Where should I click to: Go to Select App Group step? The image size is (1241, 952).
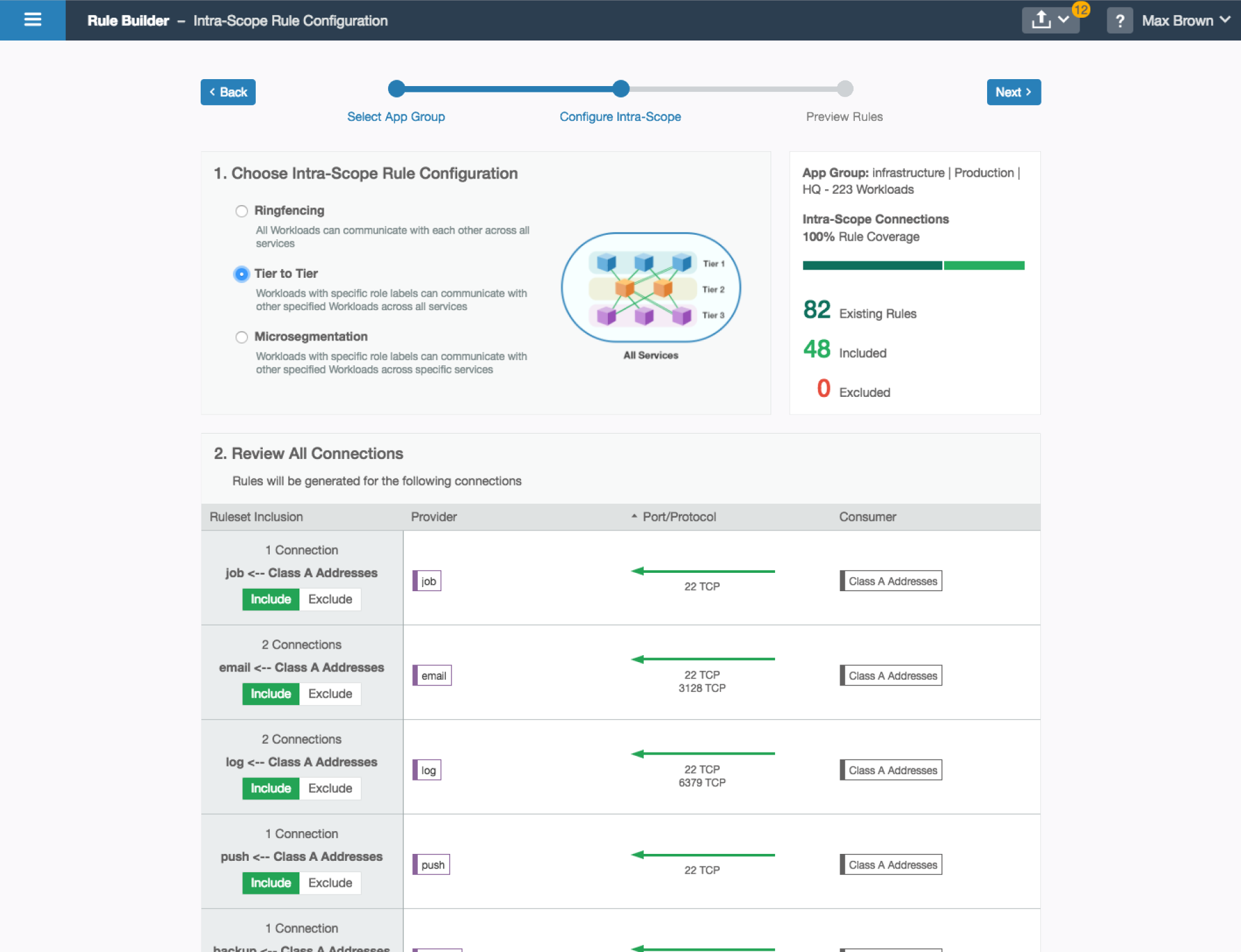point(396,116)
